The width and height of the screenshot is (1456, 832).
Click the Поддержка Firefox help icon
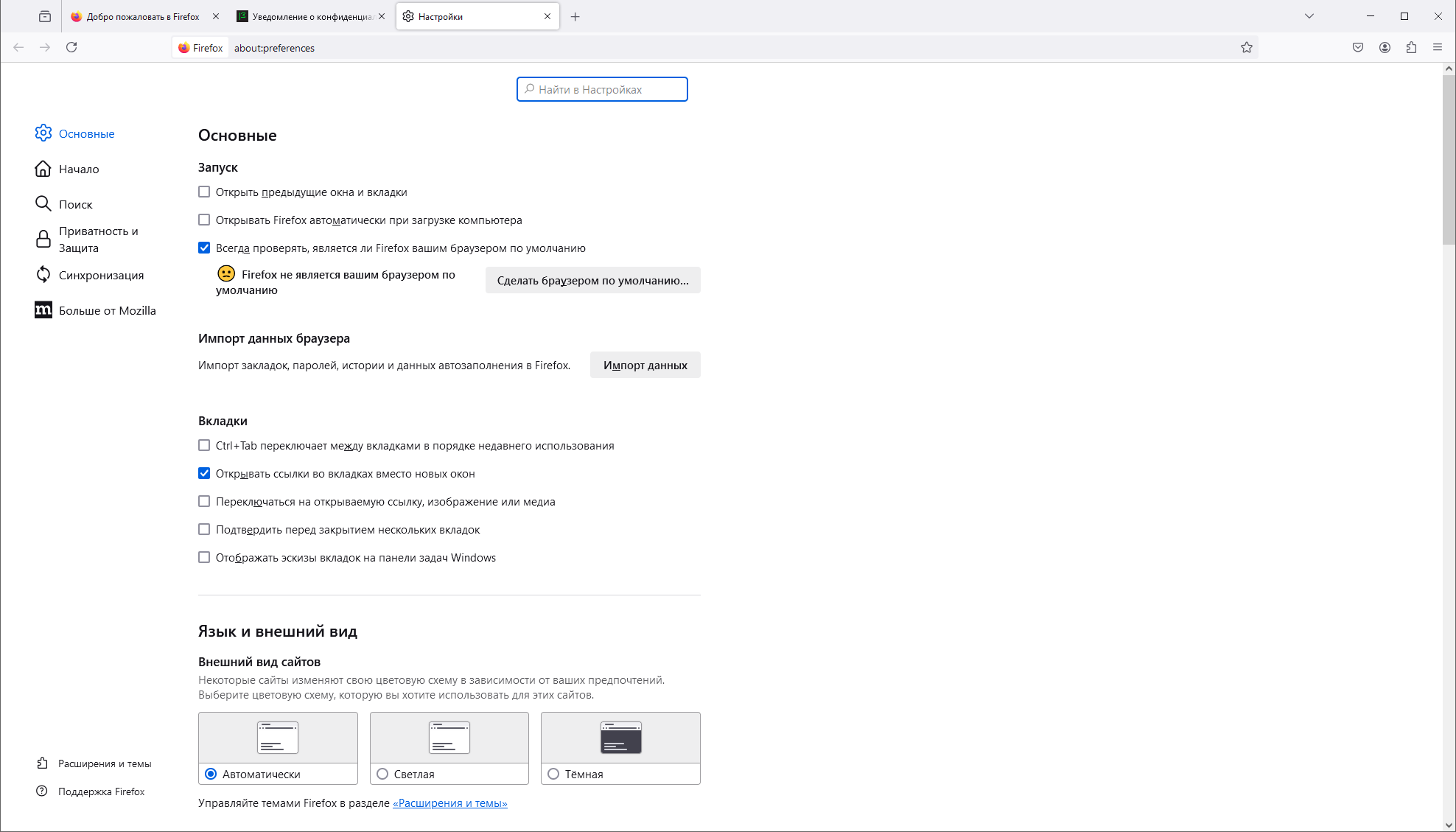click(x=43, y=791)
